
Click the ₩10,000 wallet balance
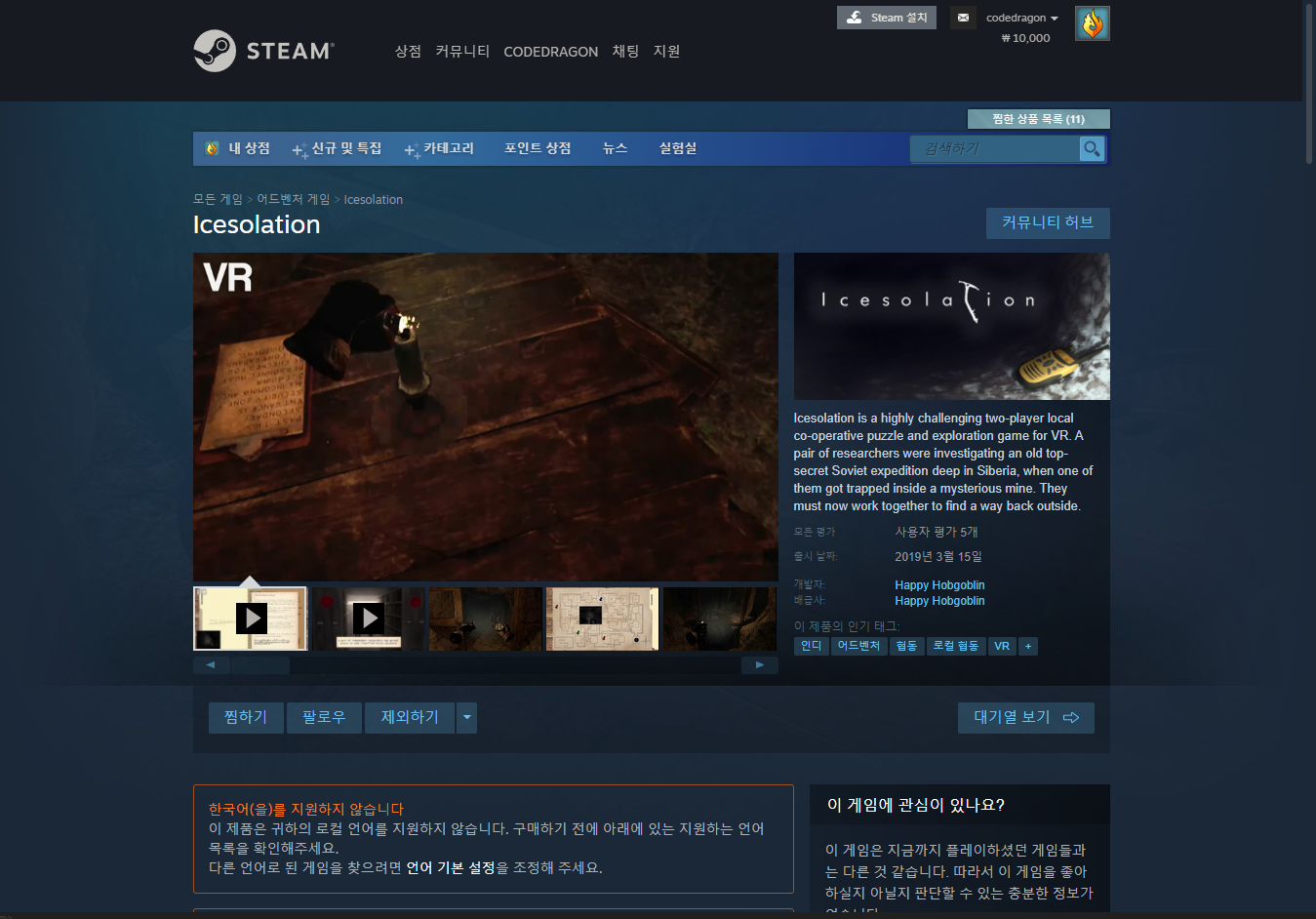pyautogui.click(x=1026, y=38)
